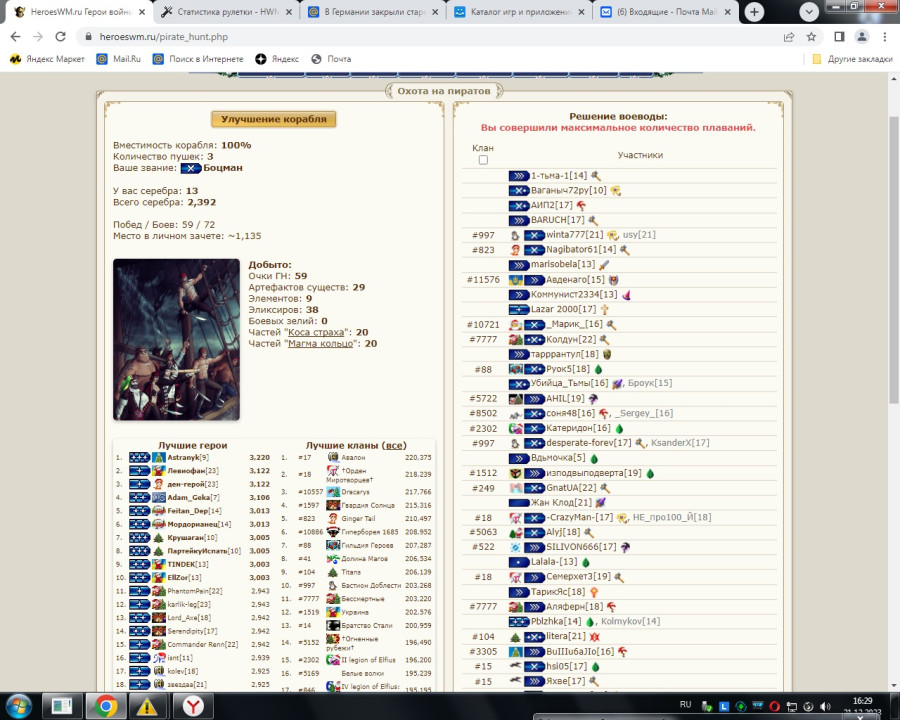Image resolution: width=900 pixels, height=720 pixels.
Task: Open SILIVON666 participant profile
Action: (x=573, y=547)
